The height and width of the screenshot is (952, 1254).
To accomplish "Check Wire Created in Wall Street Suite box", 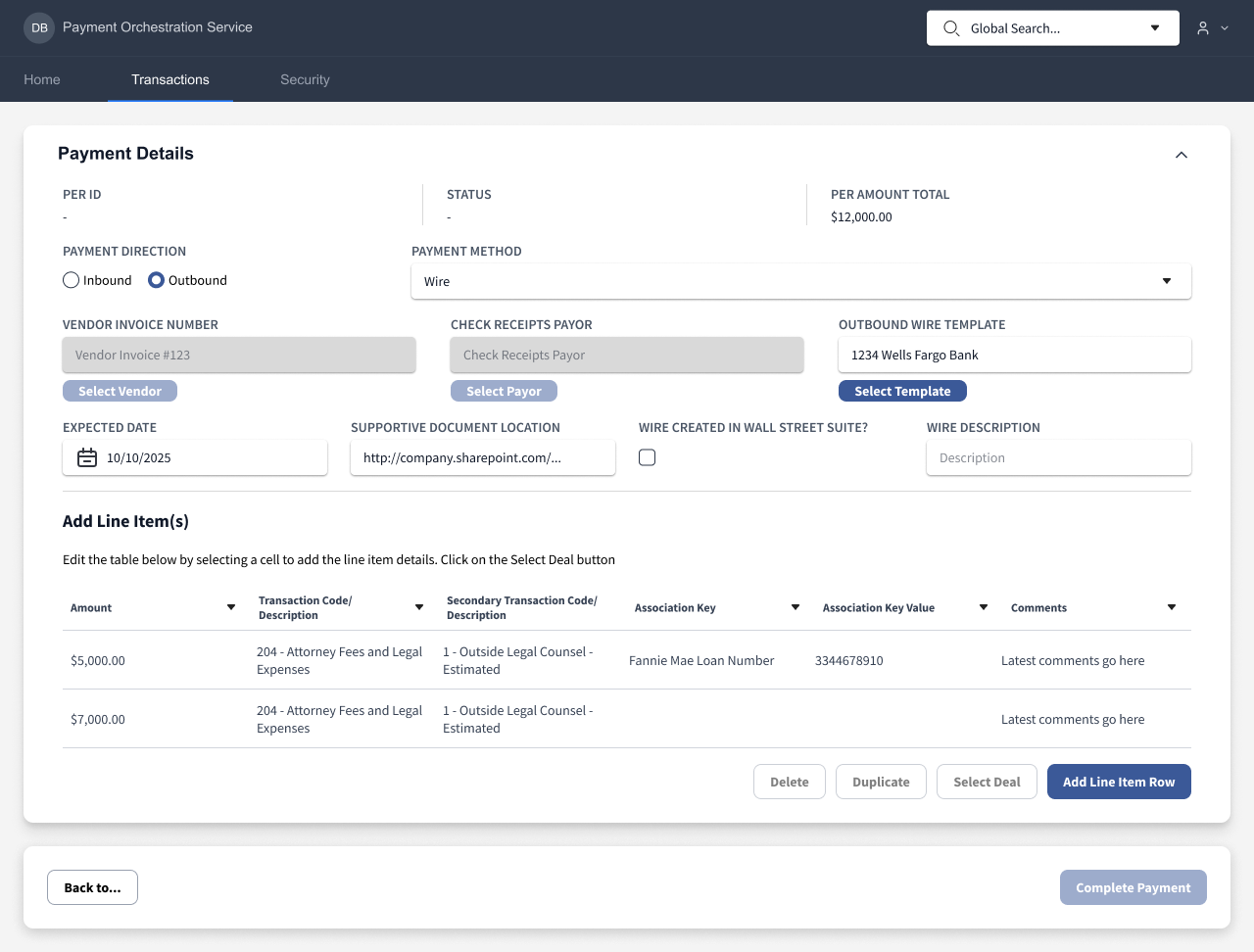I will 648,457.
